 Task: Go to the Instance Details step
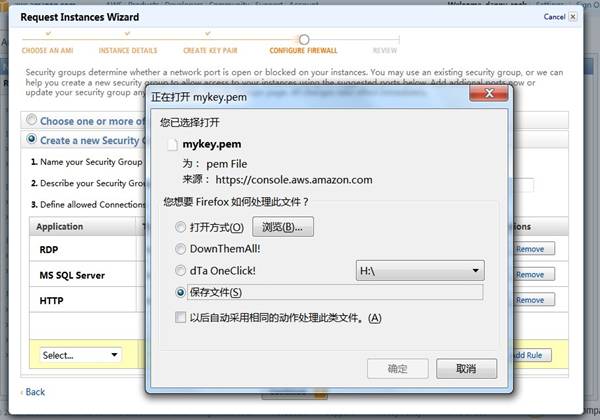pos(128,49)
